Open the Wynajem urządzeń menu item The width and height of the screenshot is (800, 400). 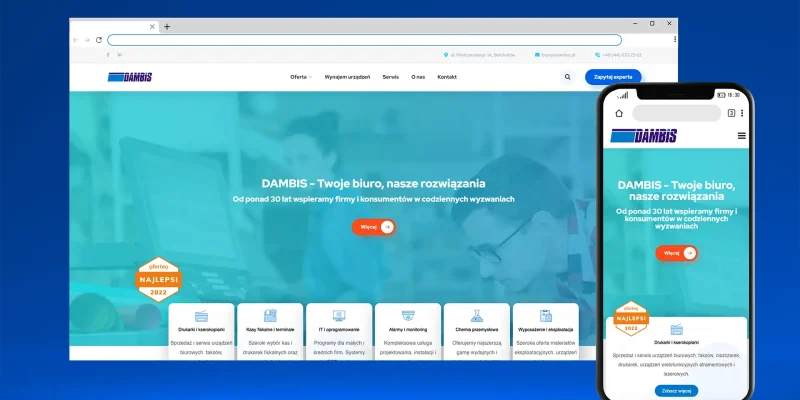347,77
